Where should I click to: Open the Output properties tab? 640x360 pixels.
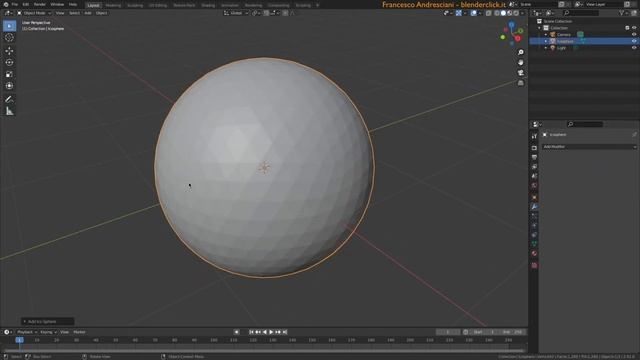click(x=534, y=157)
